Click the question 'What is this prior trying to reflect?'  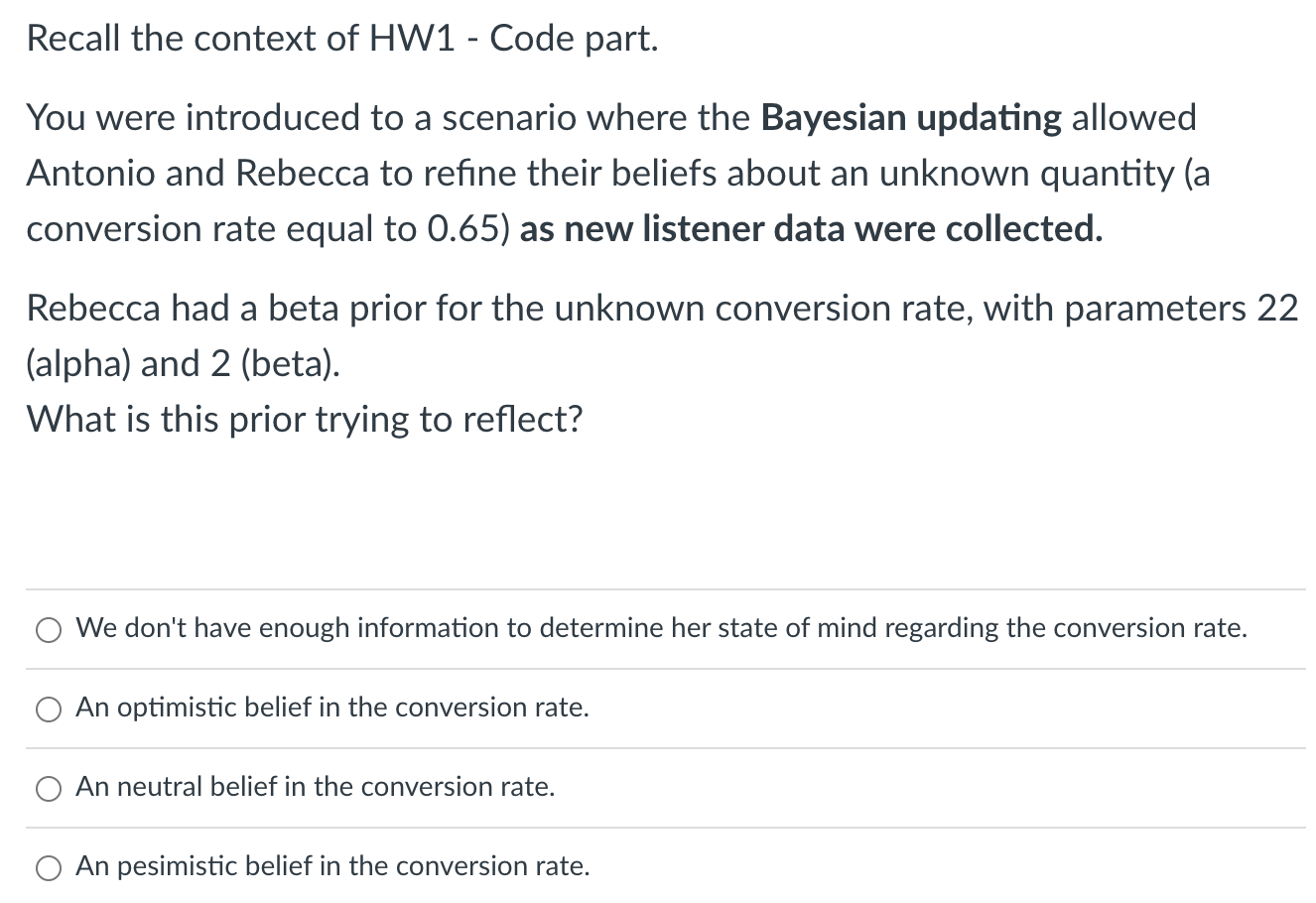pos(305,419)
